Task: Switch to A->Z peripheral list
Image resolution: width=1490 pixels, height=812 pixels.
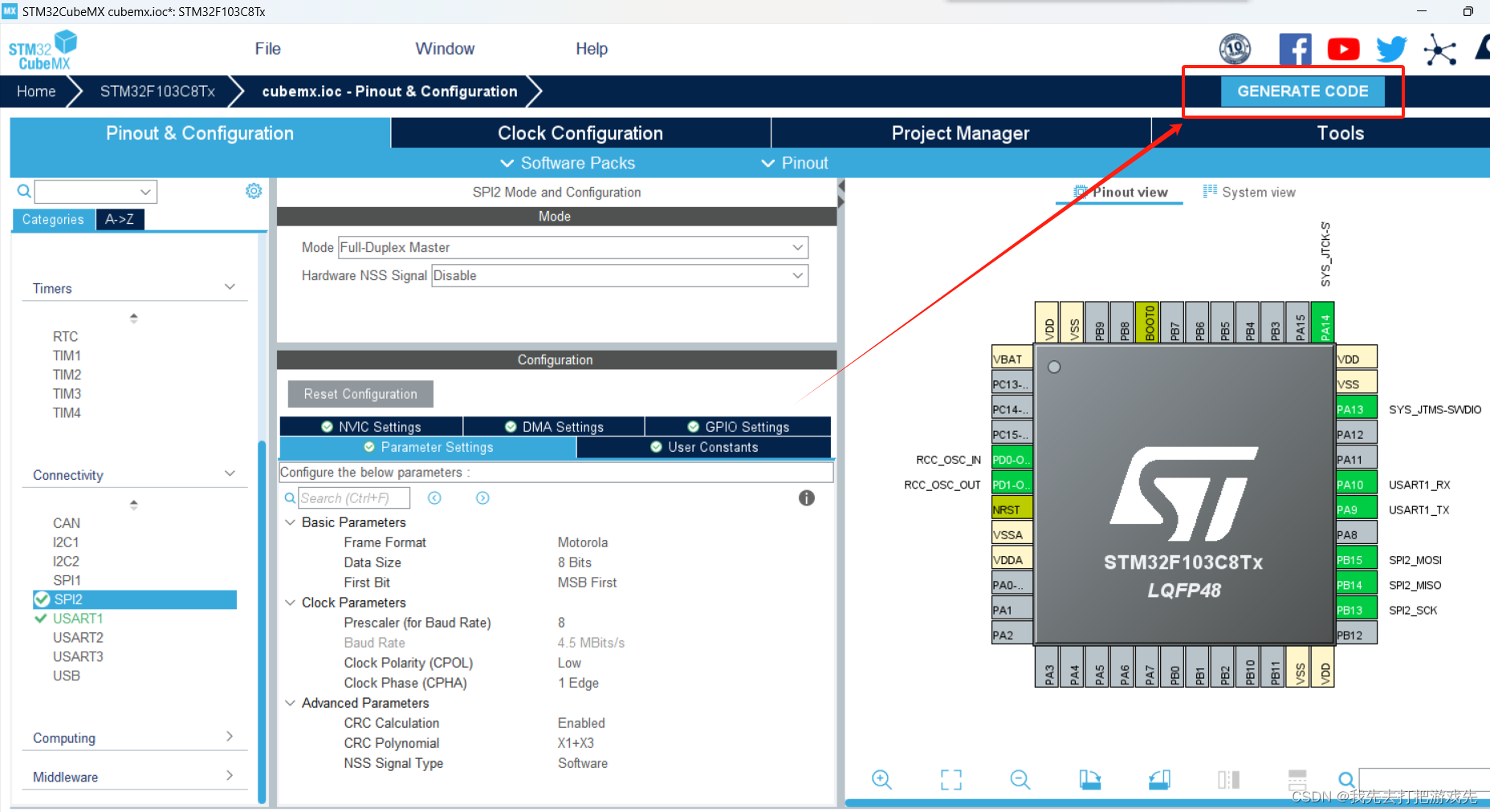Action: click(120, 219)
